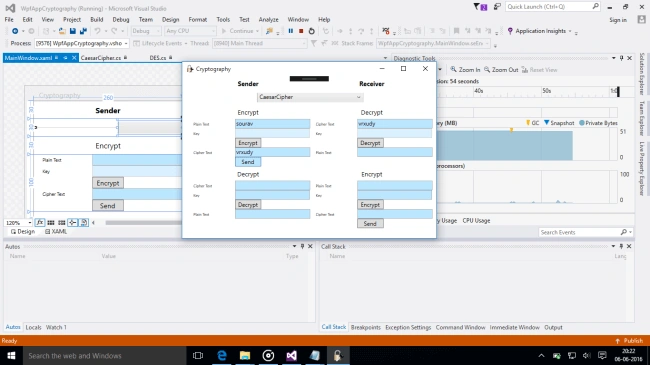Open the Build menu
650x365 pixels.
pos(97,19)
